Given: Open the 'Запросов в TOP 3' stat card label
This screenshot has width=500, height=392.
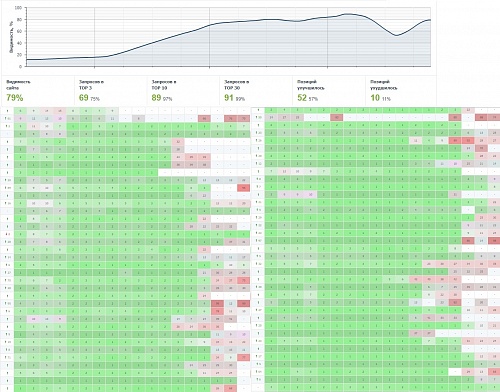Looking at the screenshot, I should pos(91,85).
